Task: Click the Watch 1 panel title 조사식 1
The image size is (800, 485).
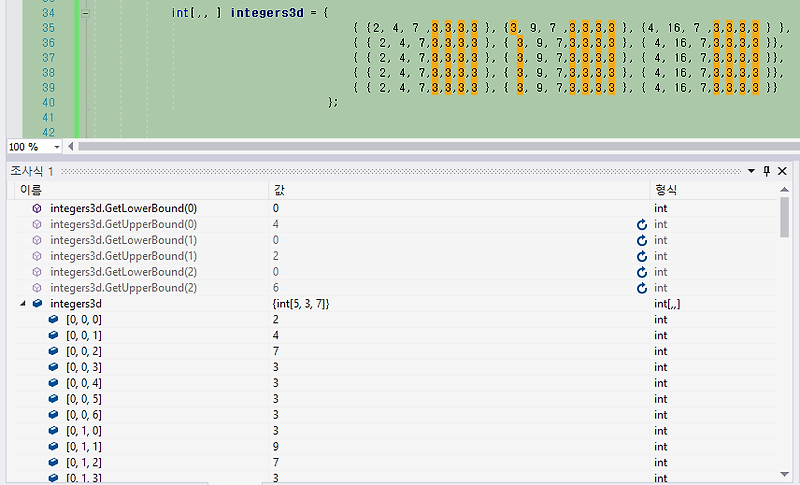Action: pos(32,171)
